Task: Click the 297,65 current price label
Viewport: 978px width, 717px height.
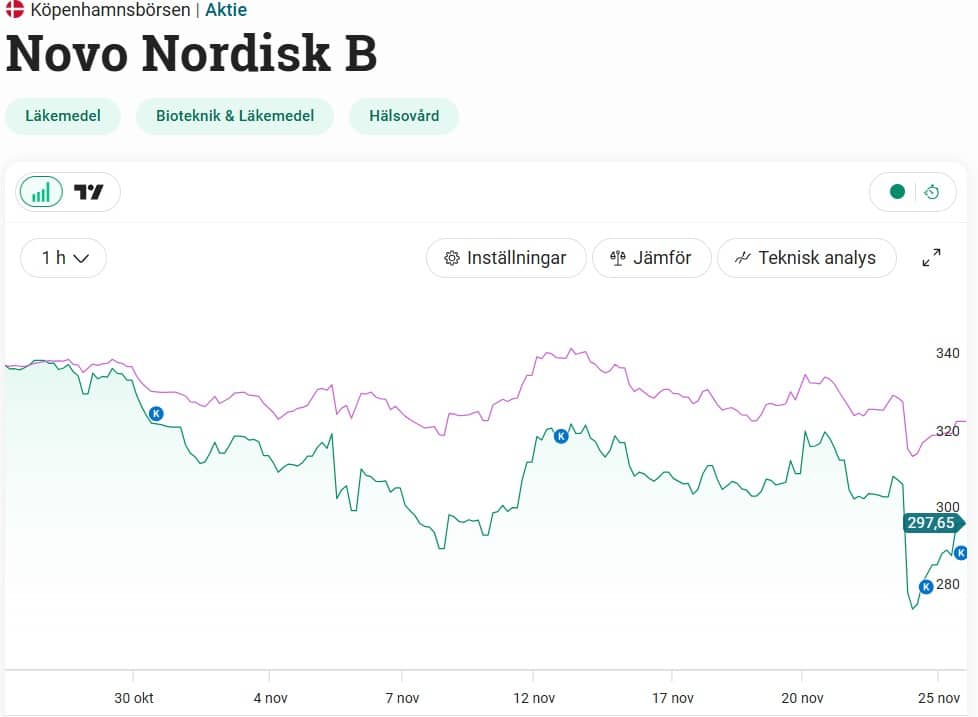Action: (x=931, y=523)
